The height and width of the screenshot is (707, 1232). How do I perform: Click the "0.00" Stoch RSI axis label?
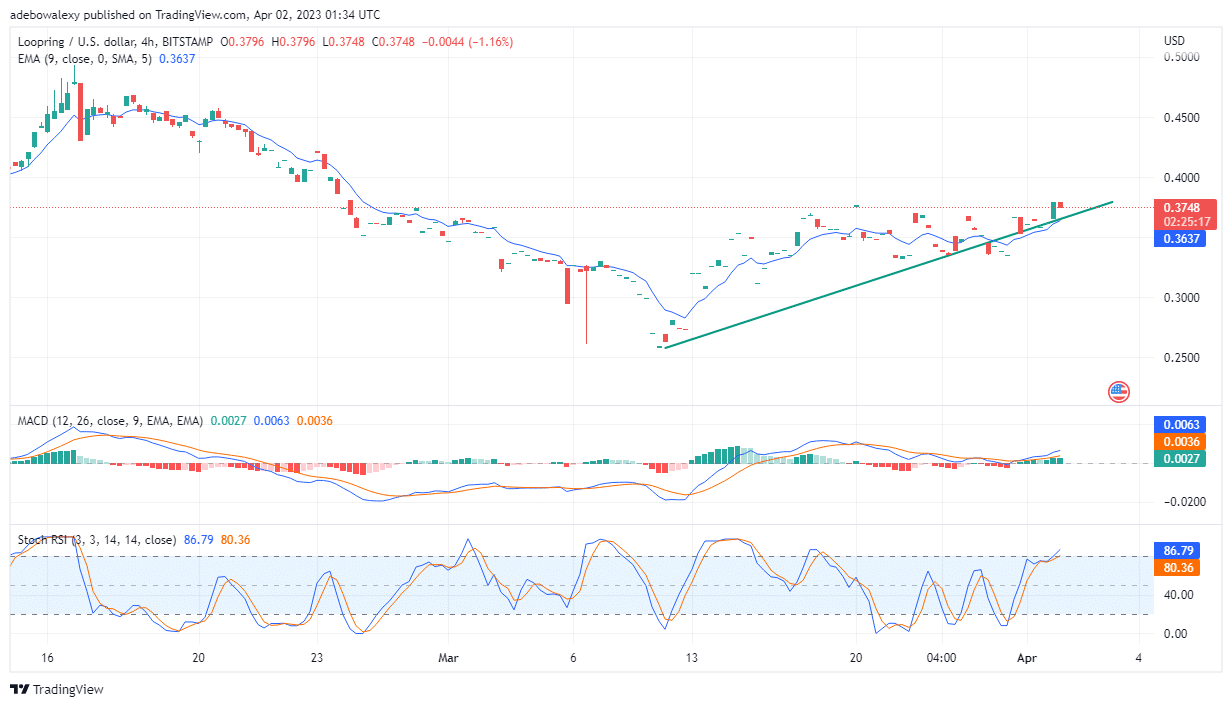coord(1175,633)
